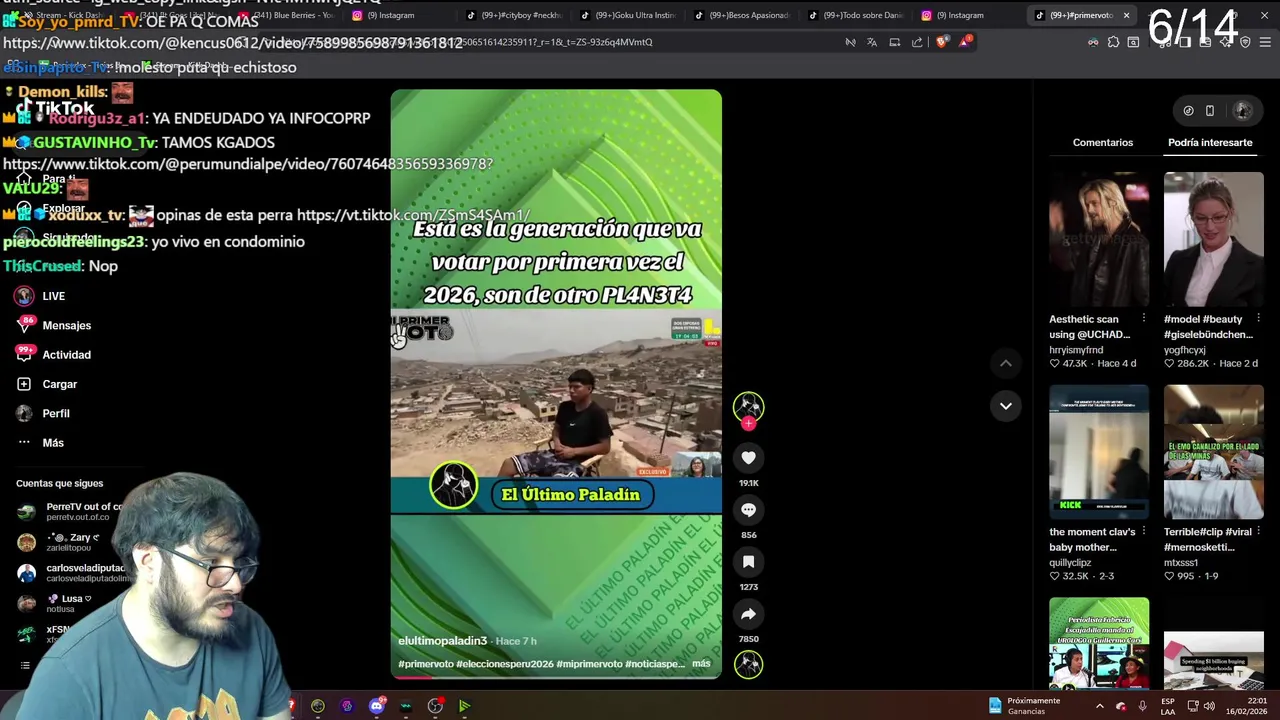
Task: Open the quillyclipz author name
Action: [x=1069, y=563]
